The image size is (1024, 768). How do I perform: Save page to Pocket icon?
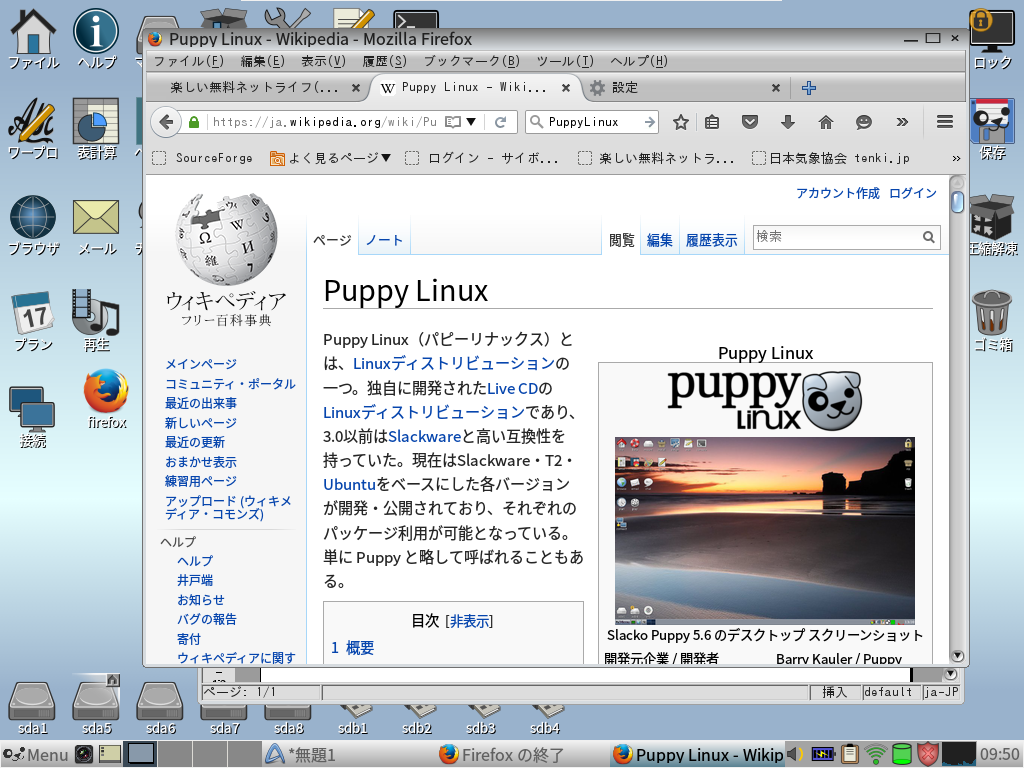pos(750,122)
